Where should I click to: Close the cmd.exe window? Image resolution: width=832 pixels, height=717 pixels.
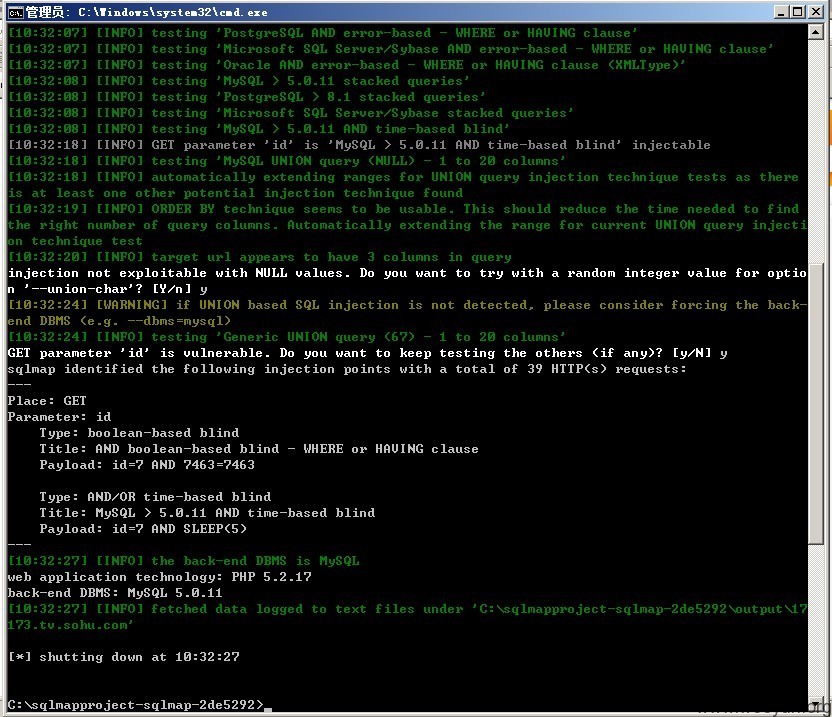click(816, 12)
